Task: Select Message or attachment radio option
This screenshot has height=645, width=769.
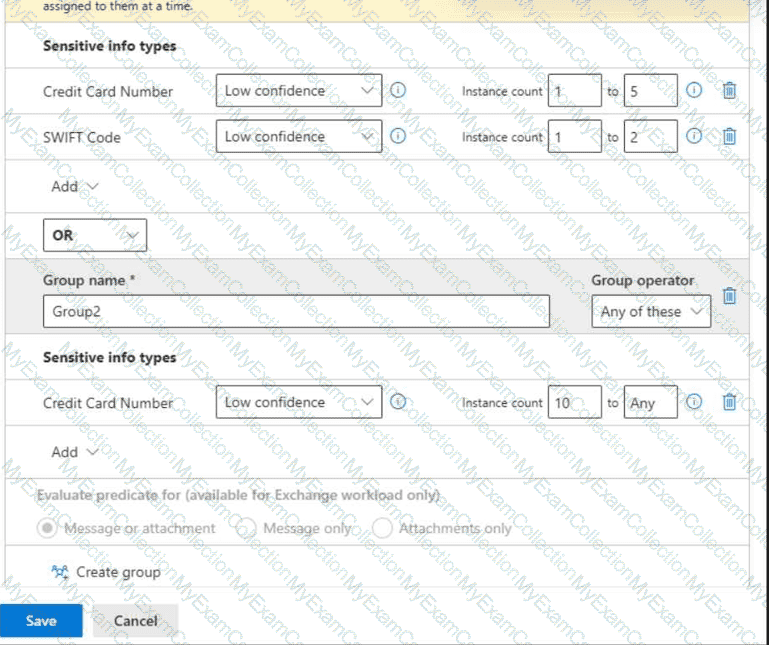Action: click(x=47, y=528)
